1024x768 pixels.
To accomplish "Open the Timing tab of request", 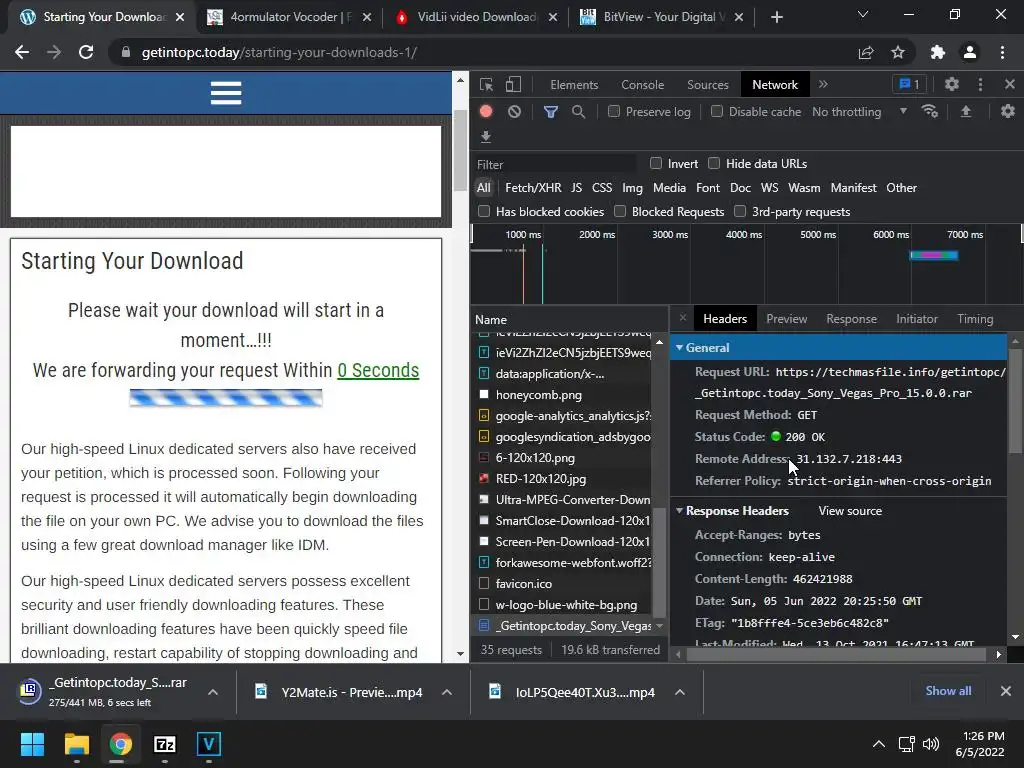I will [x=975, y=319].
